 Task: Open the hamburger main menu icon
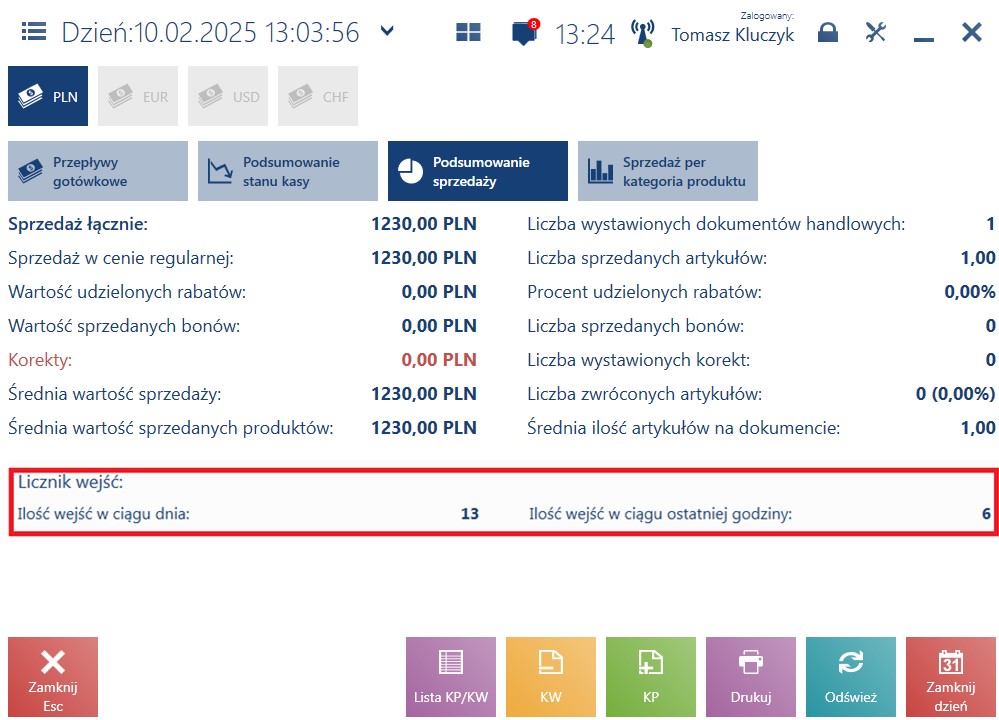point(34,31)
